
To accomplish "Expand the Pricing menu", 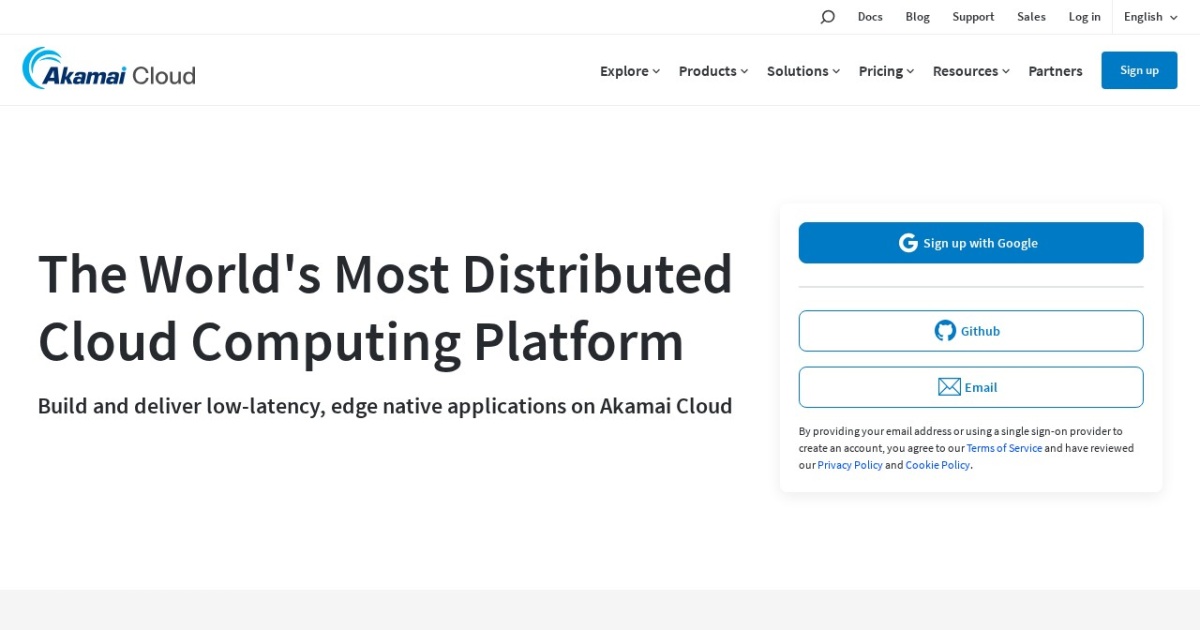I will point(885,70).
